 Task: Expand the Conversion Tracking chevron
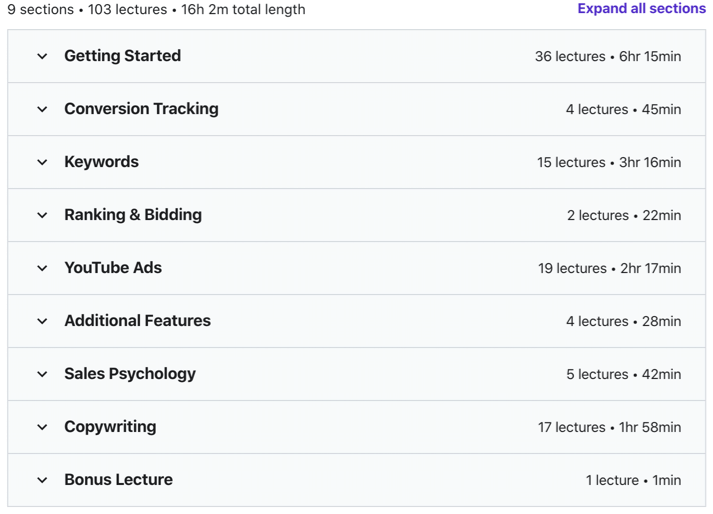(x=42, y=109)
